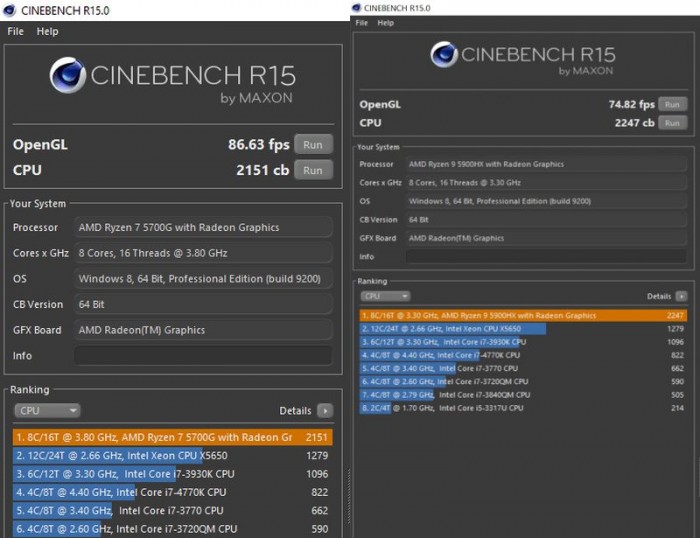
Task: Run the CPU test showing 2247 cb
Action: [x=672, y=123]
